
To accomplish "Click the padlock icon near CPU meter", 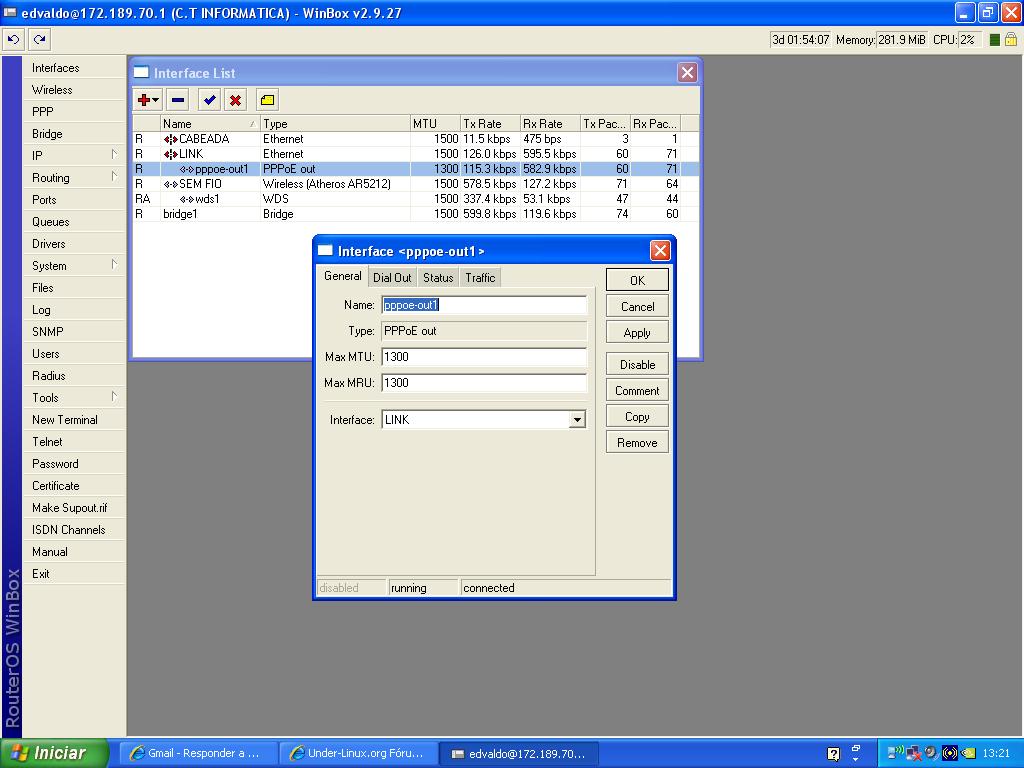I will (x=1011, y=39).
